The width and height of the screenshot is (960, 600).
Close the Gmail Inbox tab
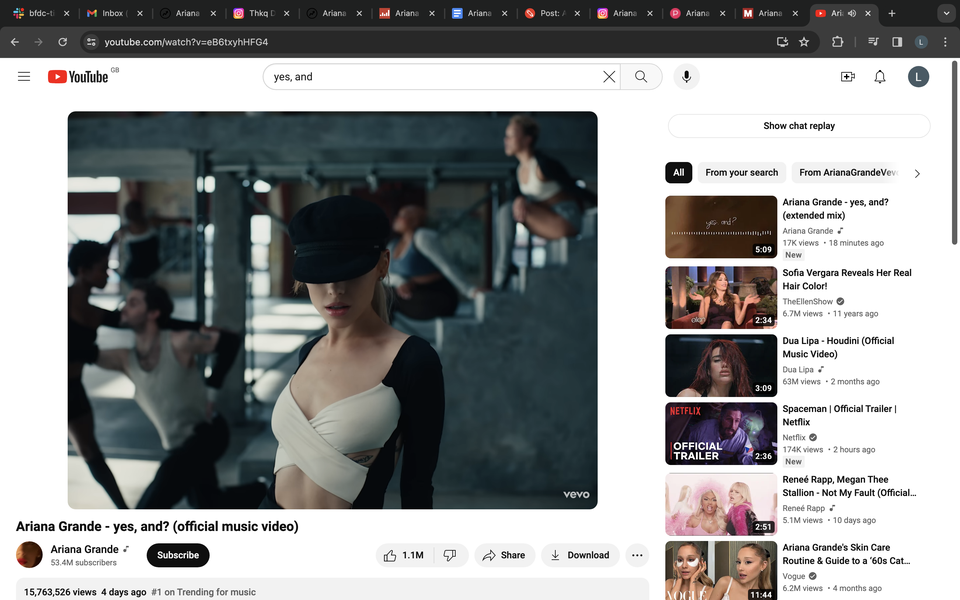[x=140, y=13]
